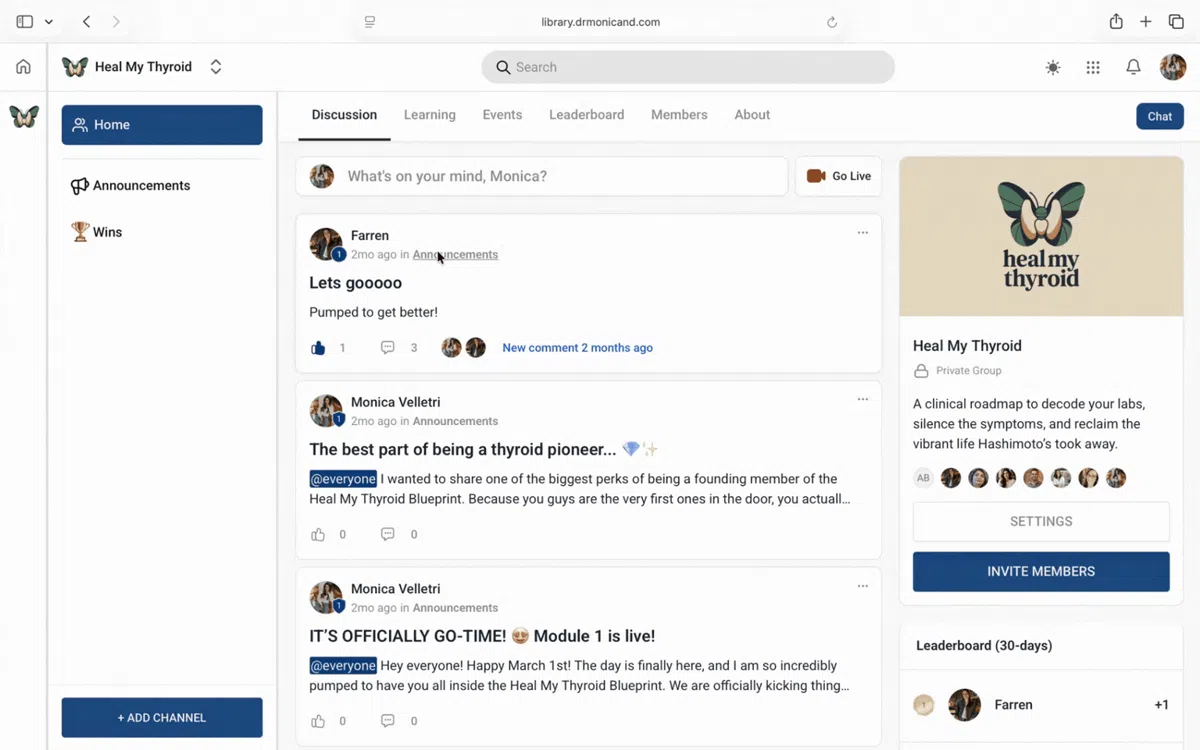Switch to the About tab
Viewport: 1200px width, 750px height.
(752, 115)
